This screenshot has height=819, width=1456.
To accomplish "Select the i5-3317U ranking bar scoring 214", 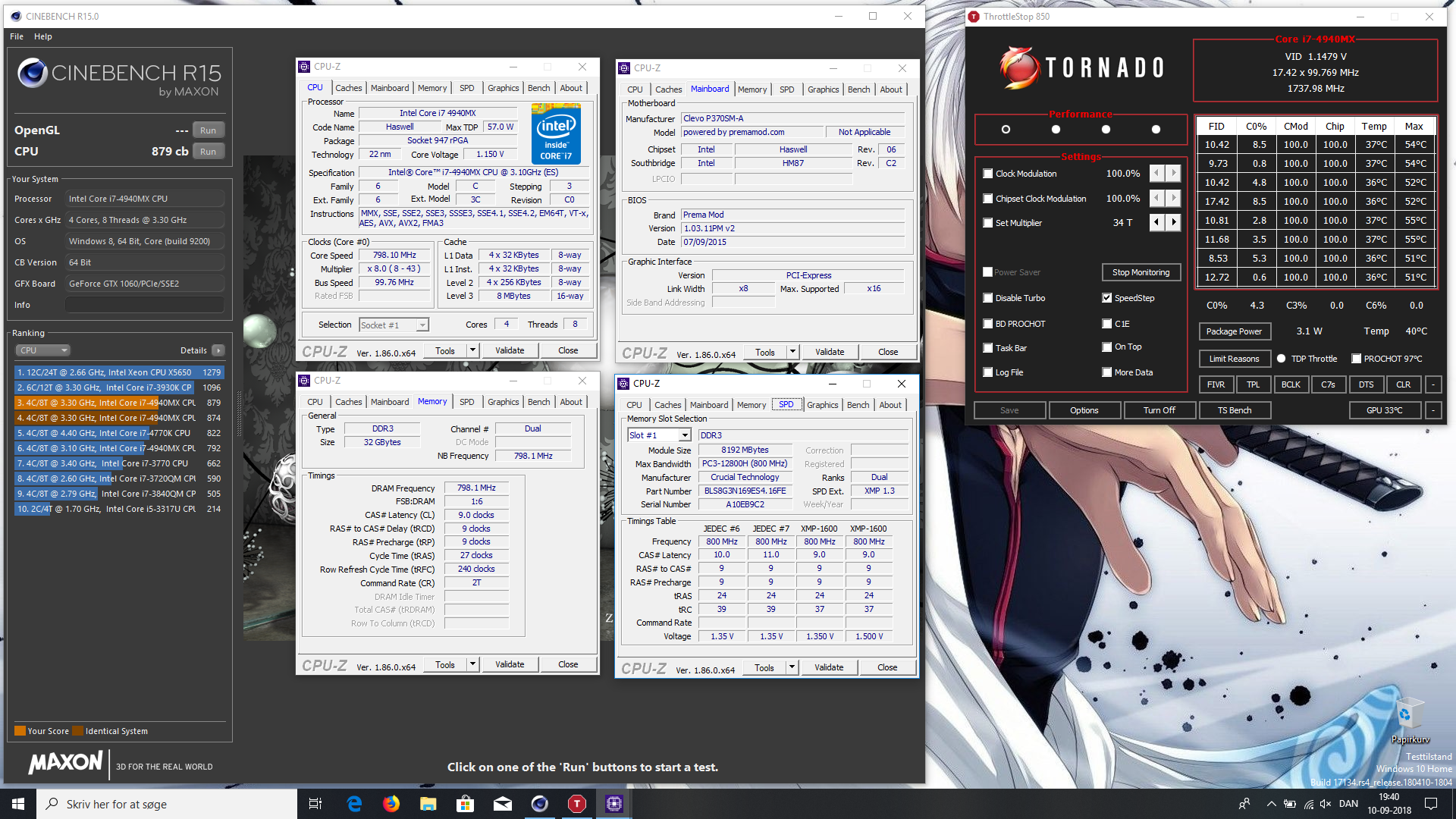I will [118, 509].
